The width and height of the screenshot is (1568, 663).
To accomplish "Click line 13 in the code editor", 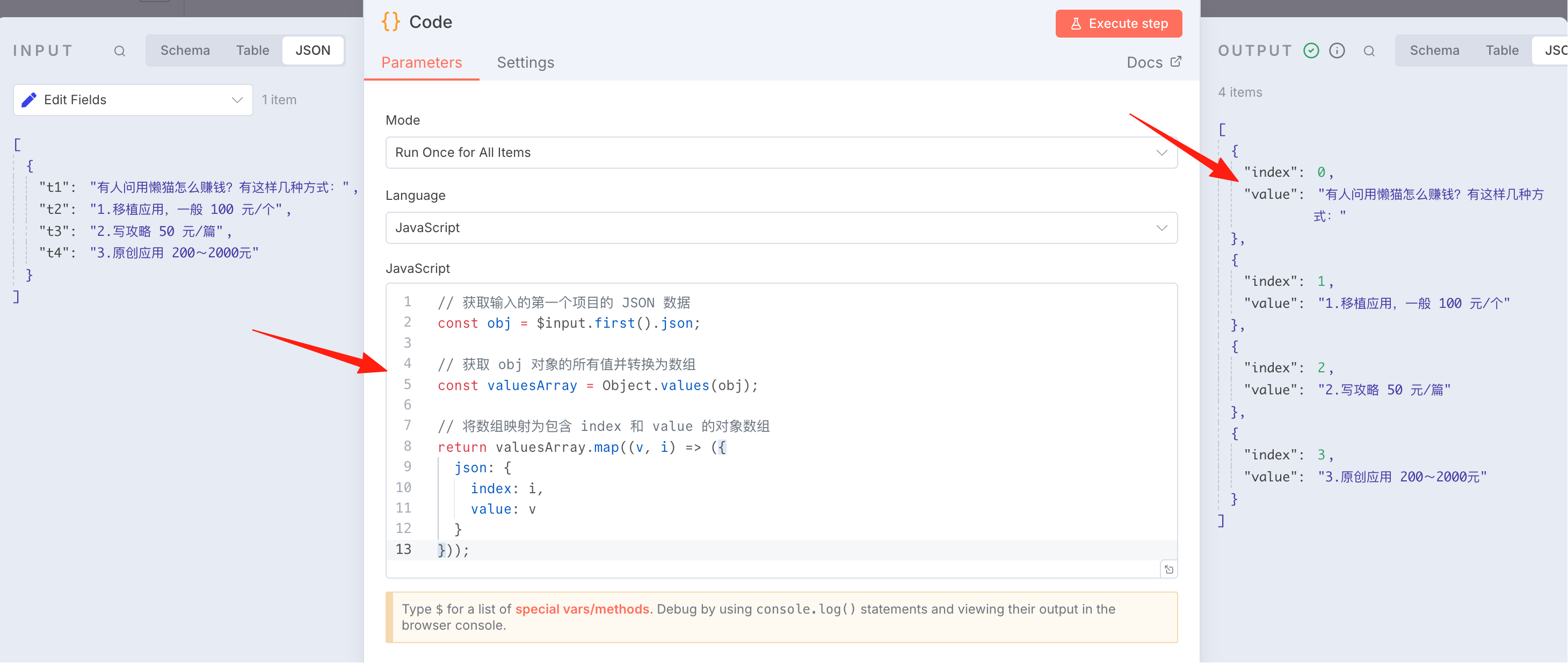I will click(781, 550).
